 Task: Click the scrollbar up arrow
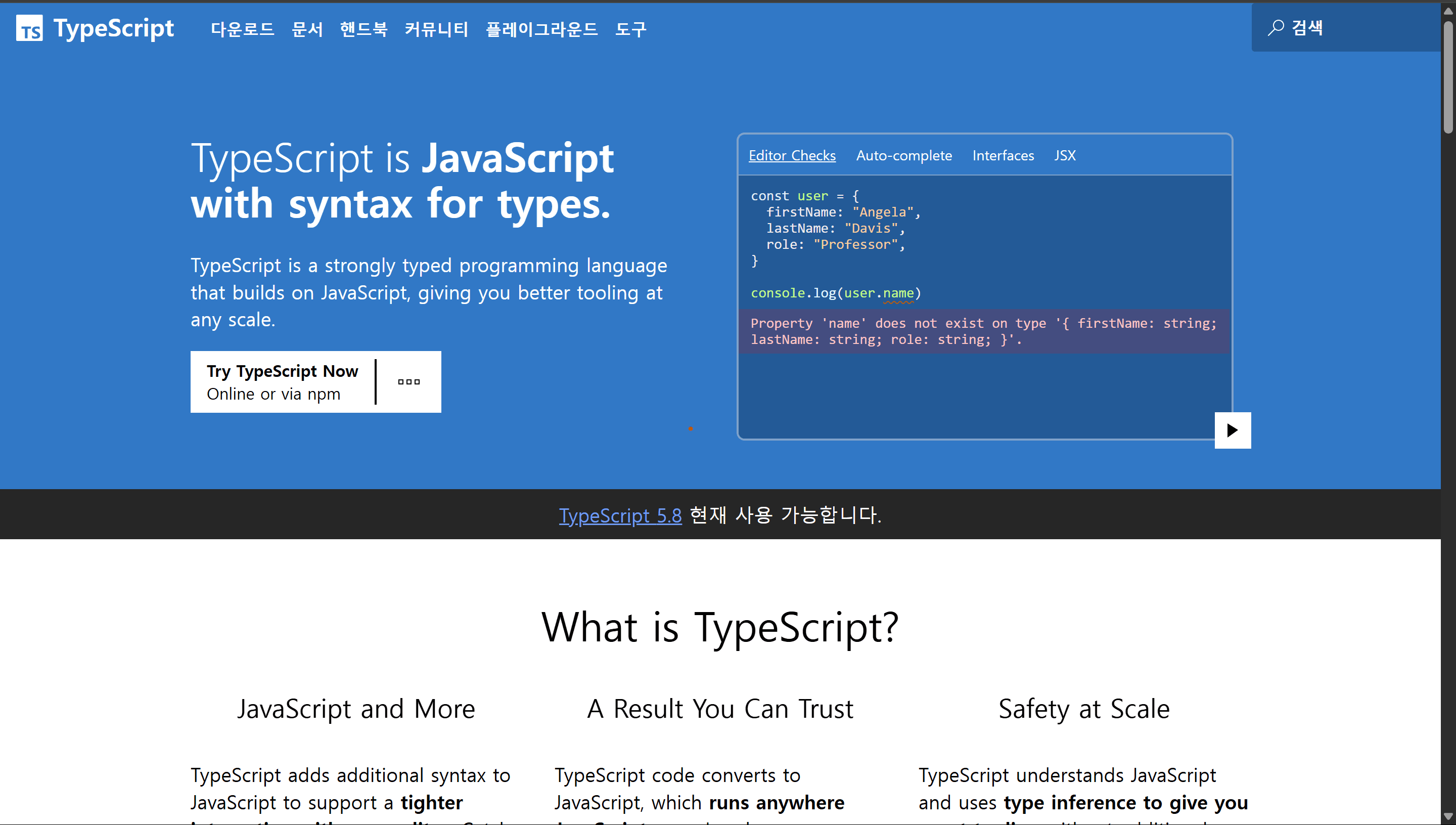[x=1448, y=10]
